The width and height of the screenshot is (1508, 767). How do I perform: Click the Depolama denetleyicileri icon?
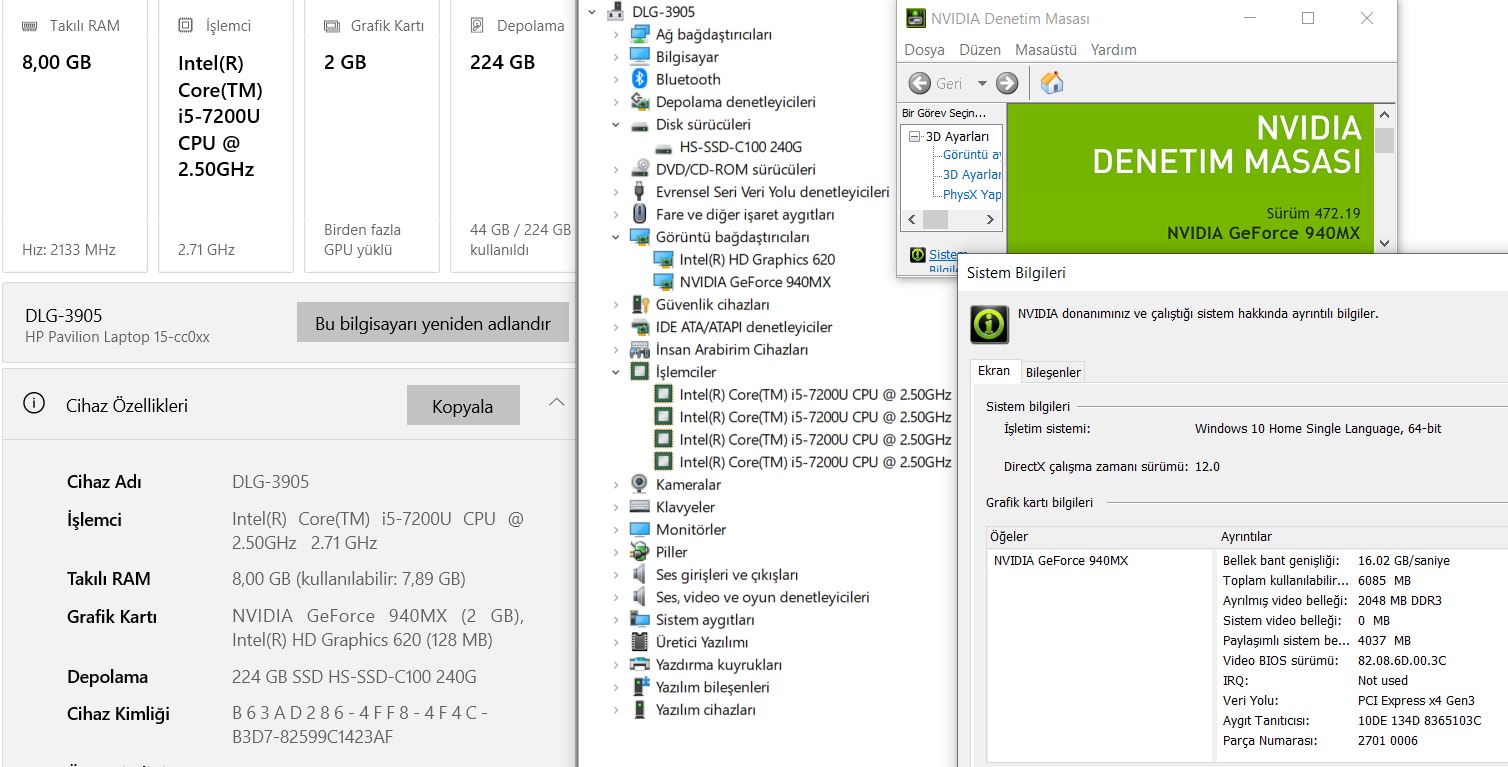point(640,102)
